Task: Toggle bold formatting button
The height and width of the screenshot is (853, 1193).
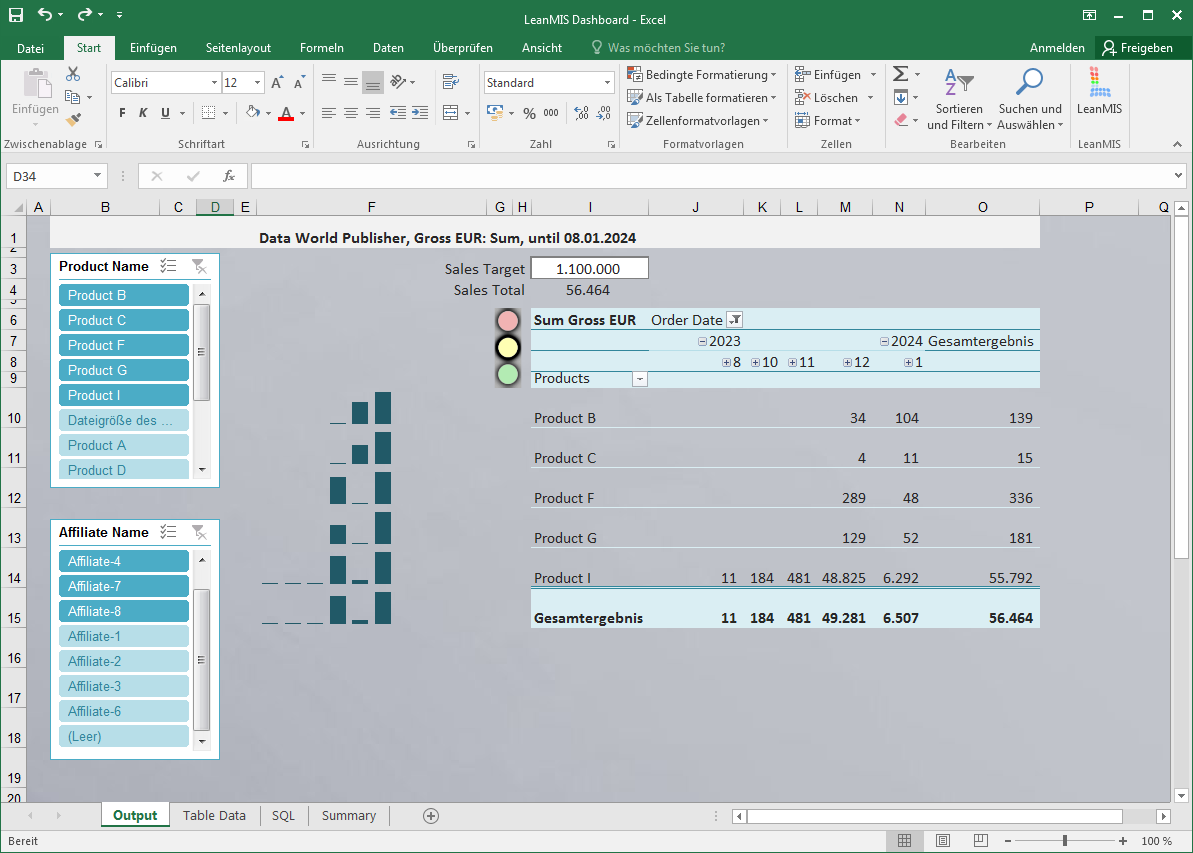Action: (x=122, y=113)
